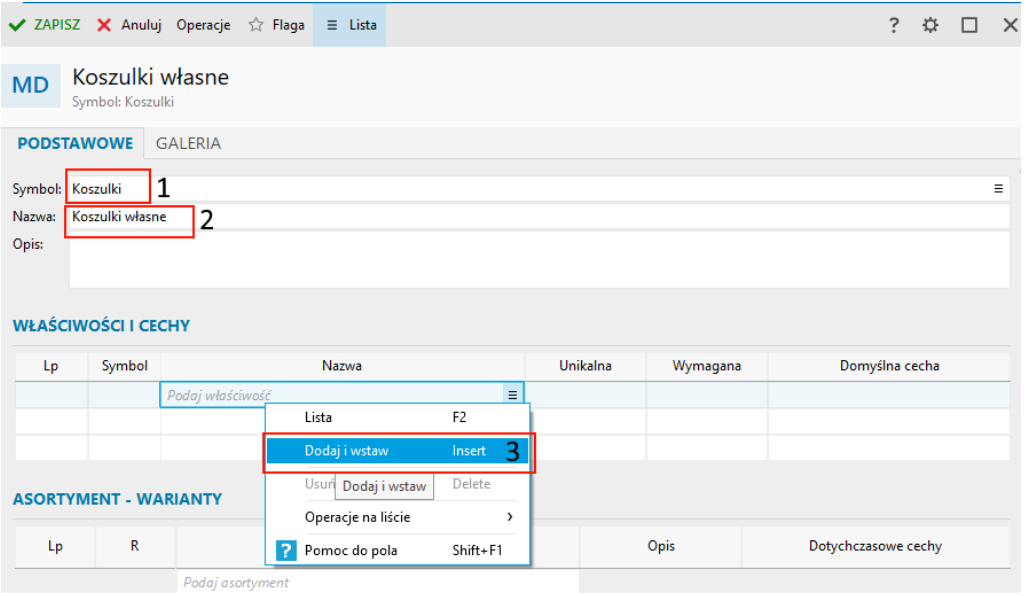
Task: Click the R column header in variants table
Action: (135, 546)
